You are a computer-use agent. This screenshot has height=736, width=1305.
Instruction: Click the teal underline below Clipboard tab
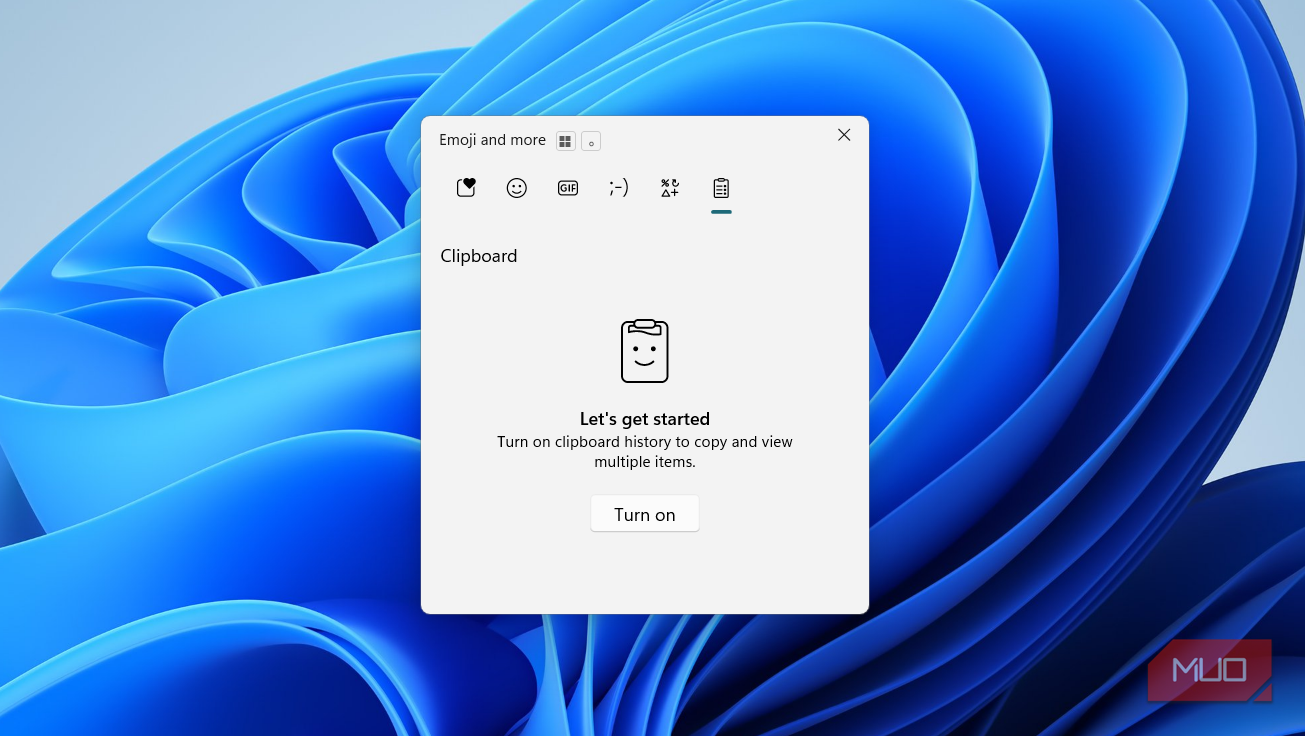(721, 212)
